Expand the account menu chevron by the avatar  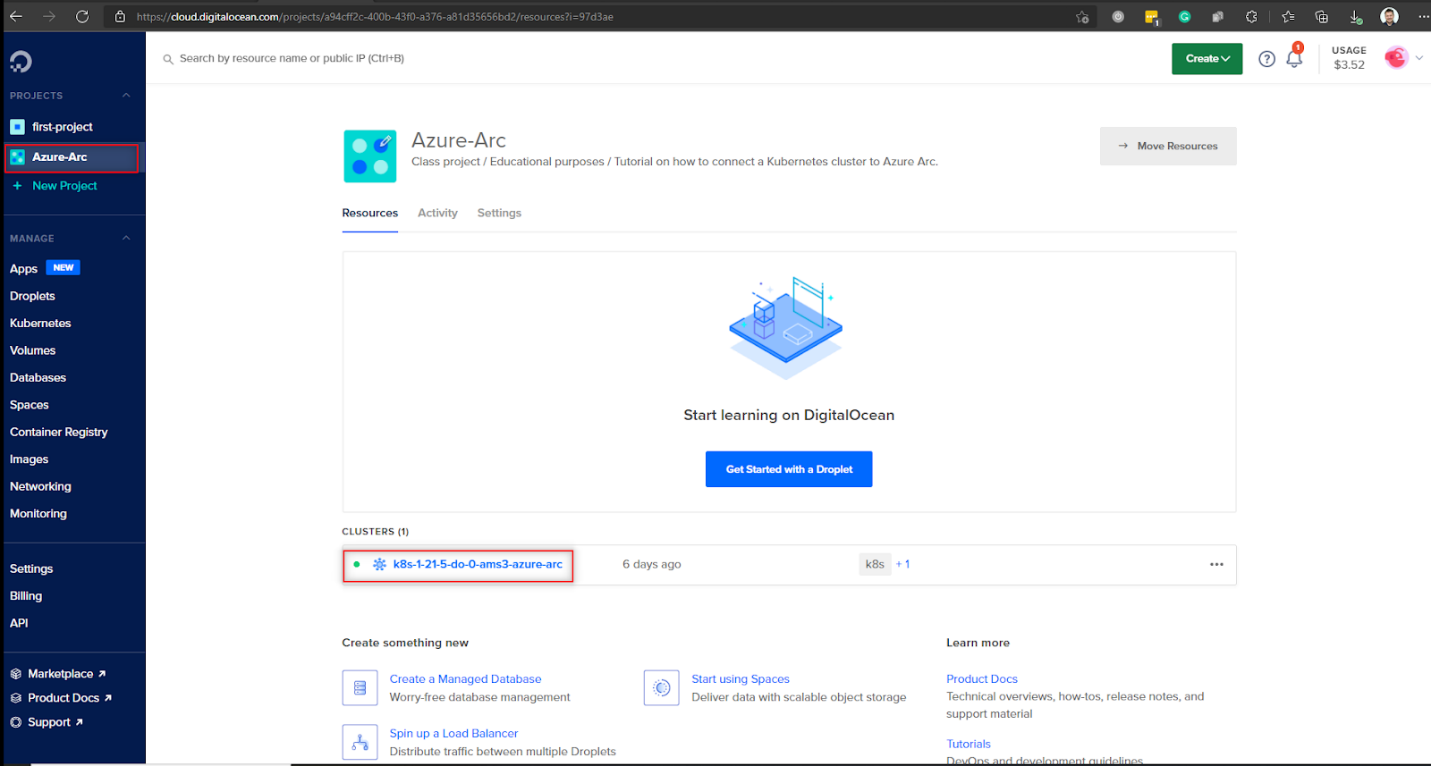(1418, 58)
